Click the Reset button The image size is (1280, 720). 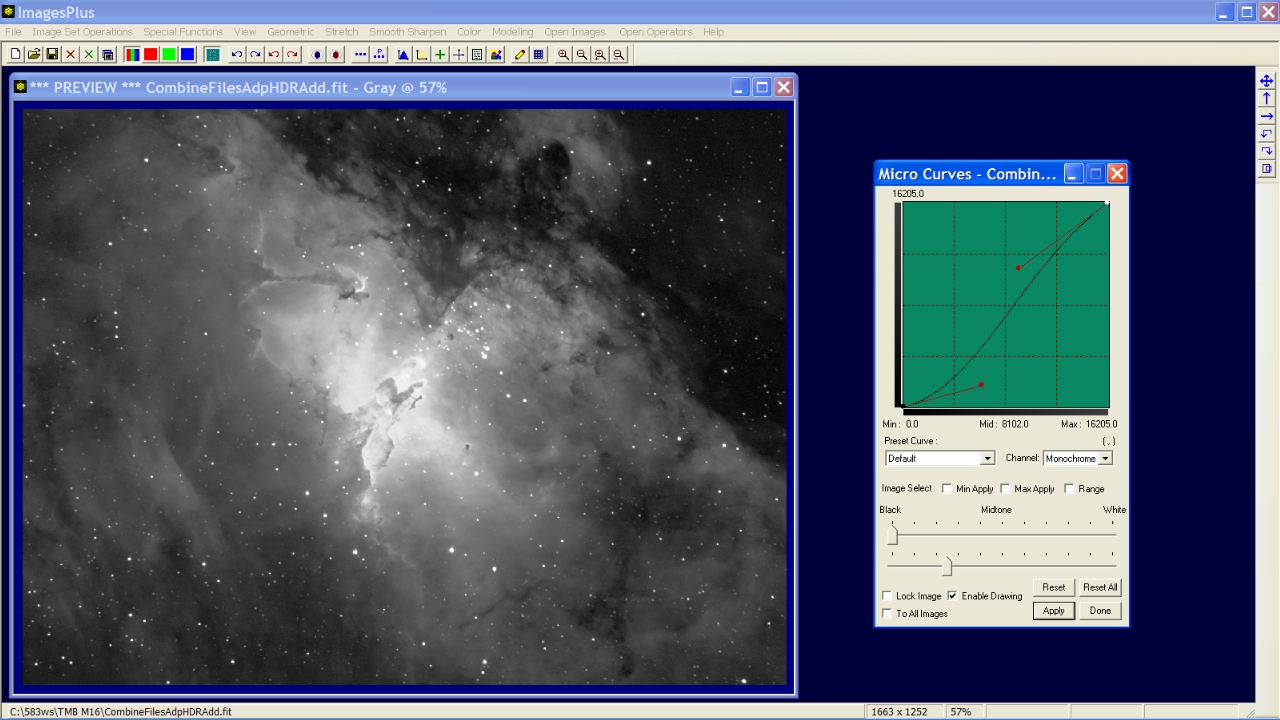coord(1054,588)
